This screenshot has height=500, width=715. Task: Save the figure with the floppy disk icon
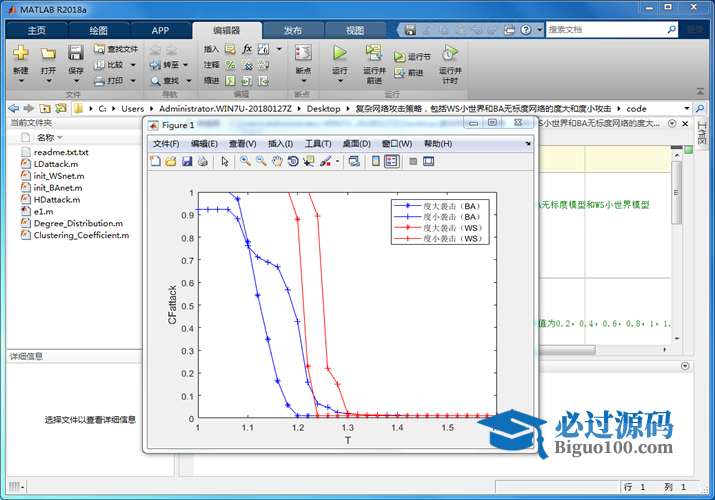click(x=186, y=161)
